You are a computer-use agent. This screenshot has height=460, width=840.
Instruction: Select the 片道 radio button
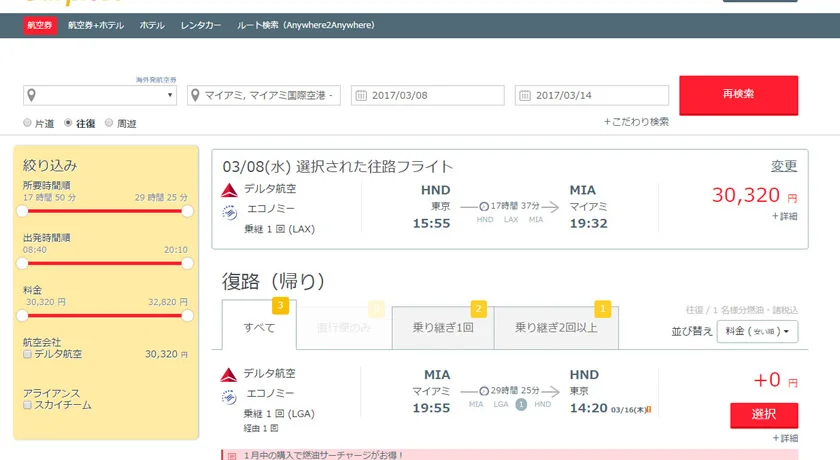point(27,123)
